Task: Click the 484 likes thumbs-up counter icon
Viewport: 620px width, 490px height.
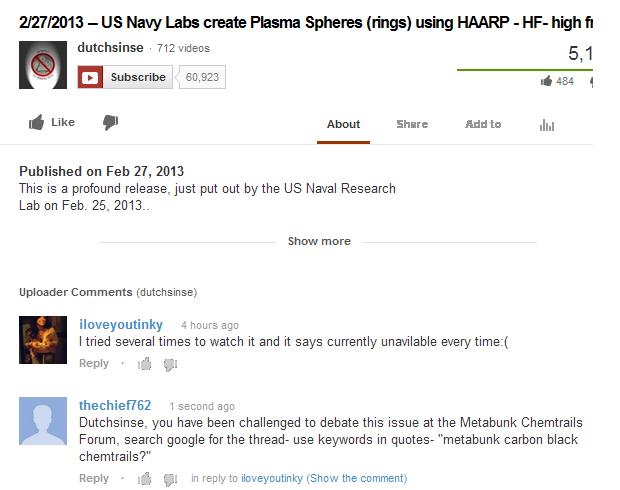Action: (546, 82)
